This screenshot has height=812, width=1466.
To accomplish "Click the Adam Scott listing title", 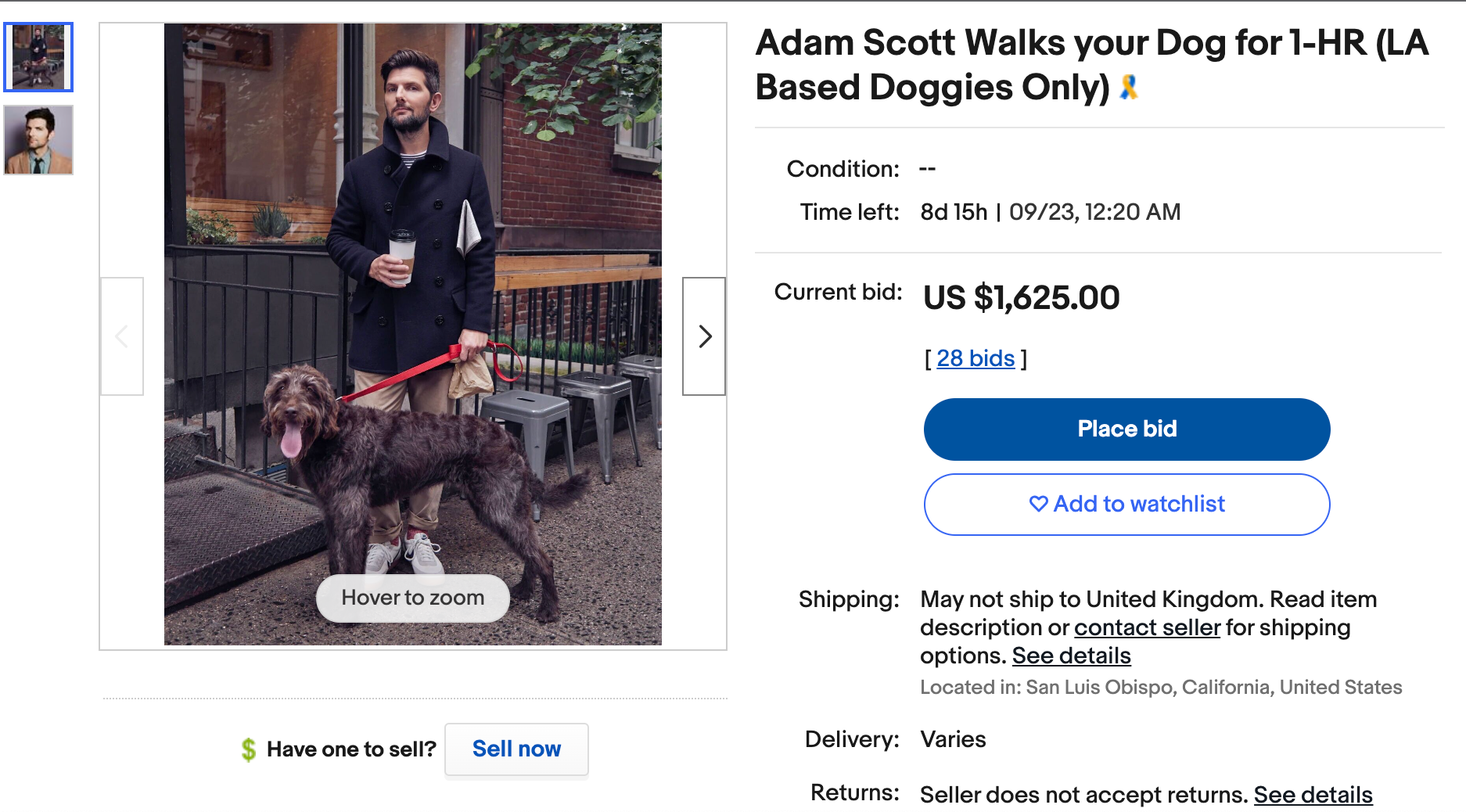I will [1091, 65].
